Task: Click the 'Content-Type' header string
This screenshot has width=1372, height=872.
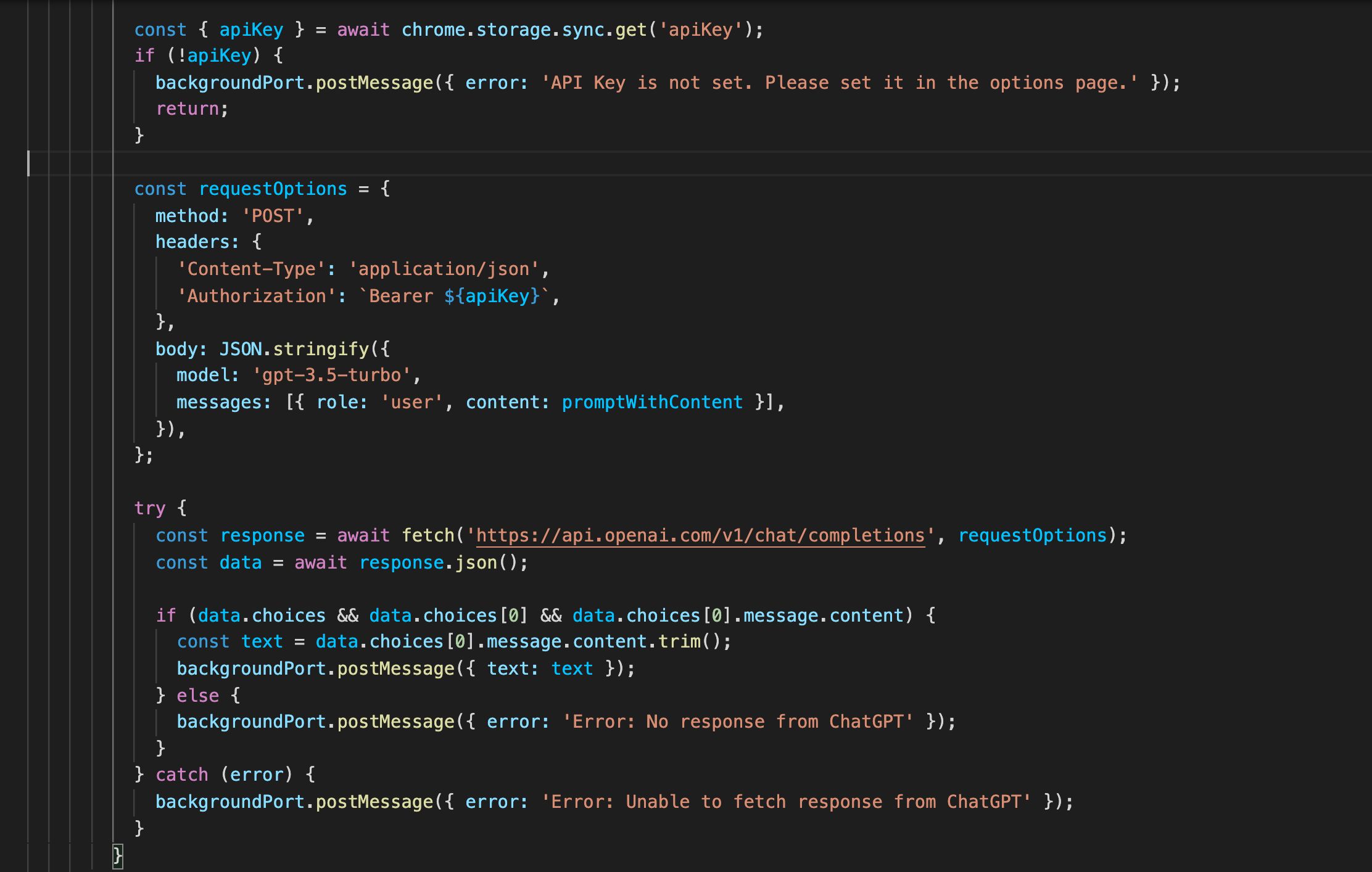Action: pos(251,269)
